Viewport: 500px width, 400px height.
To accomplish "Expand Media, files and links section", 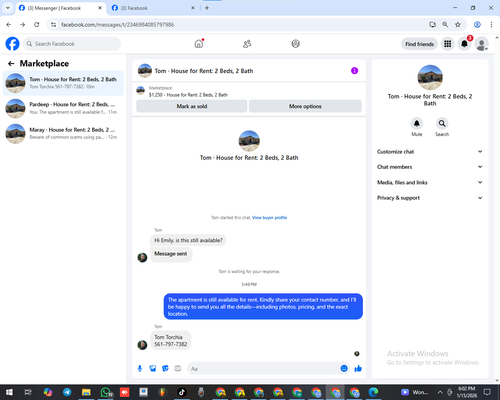I will (x=430, y=182).
